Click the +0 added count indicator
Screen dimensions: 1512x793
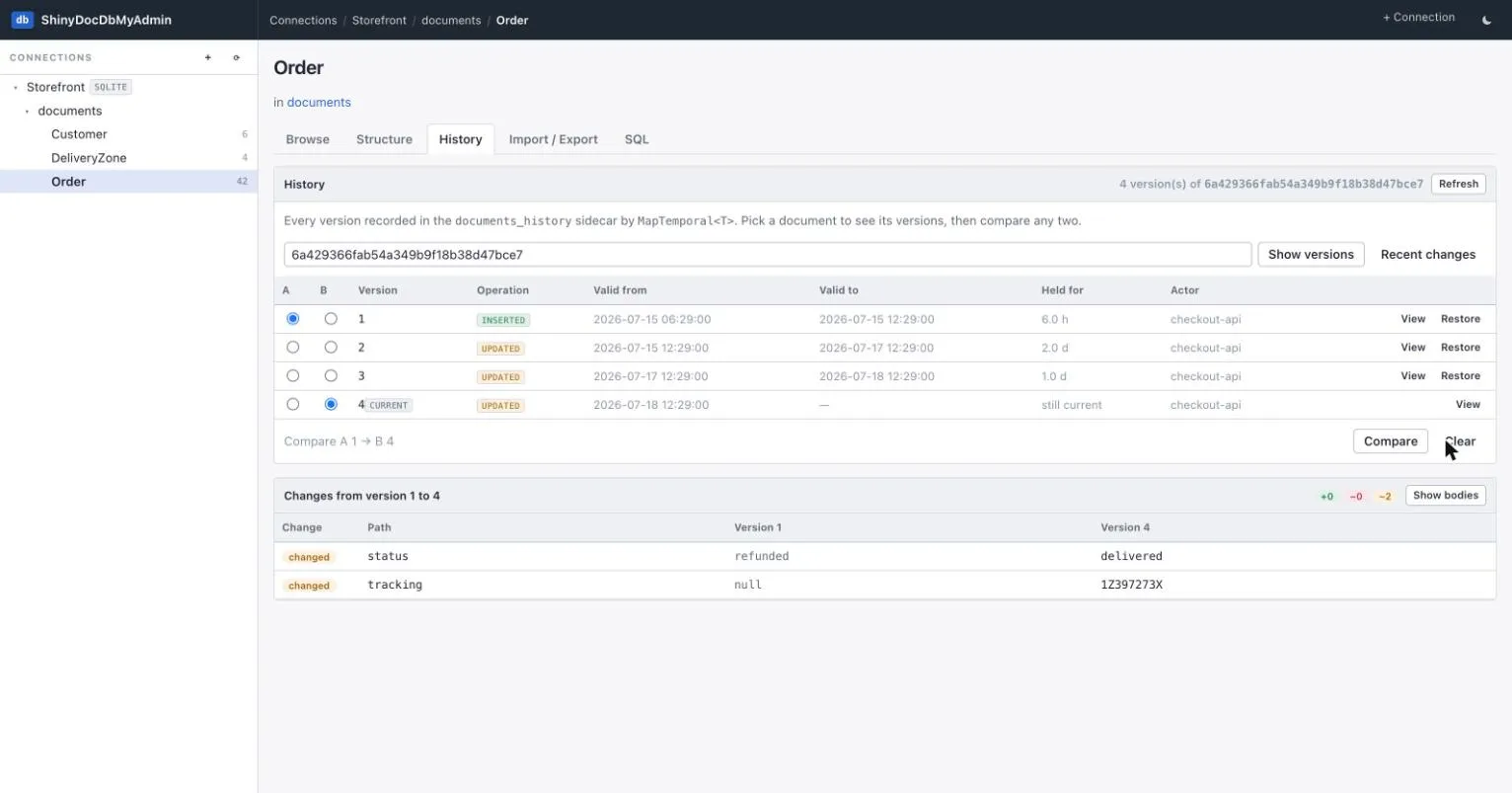tap(1326, 497)
